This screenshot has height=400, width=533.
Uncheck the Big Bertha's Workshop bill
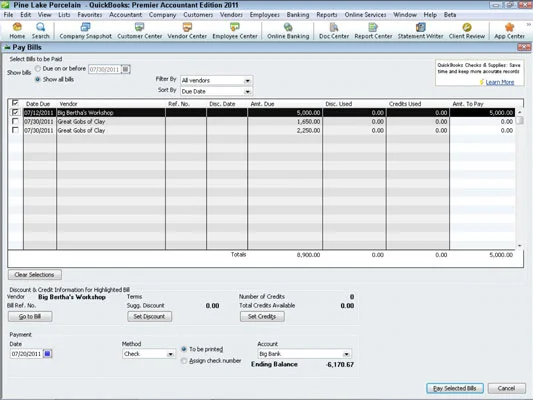15,112
